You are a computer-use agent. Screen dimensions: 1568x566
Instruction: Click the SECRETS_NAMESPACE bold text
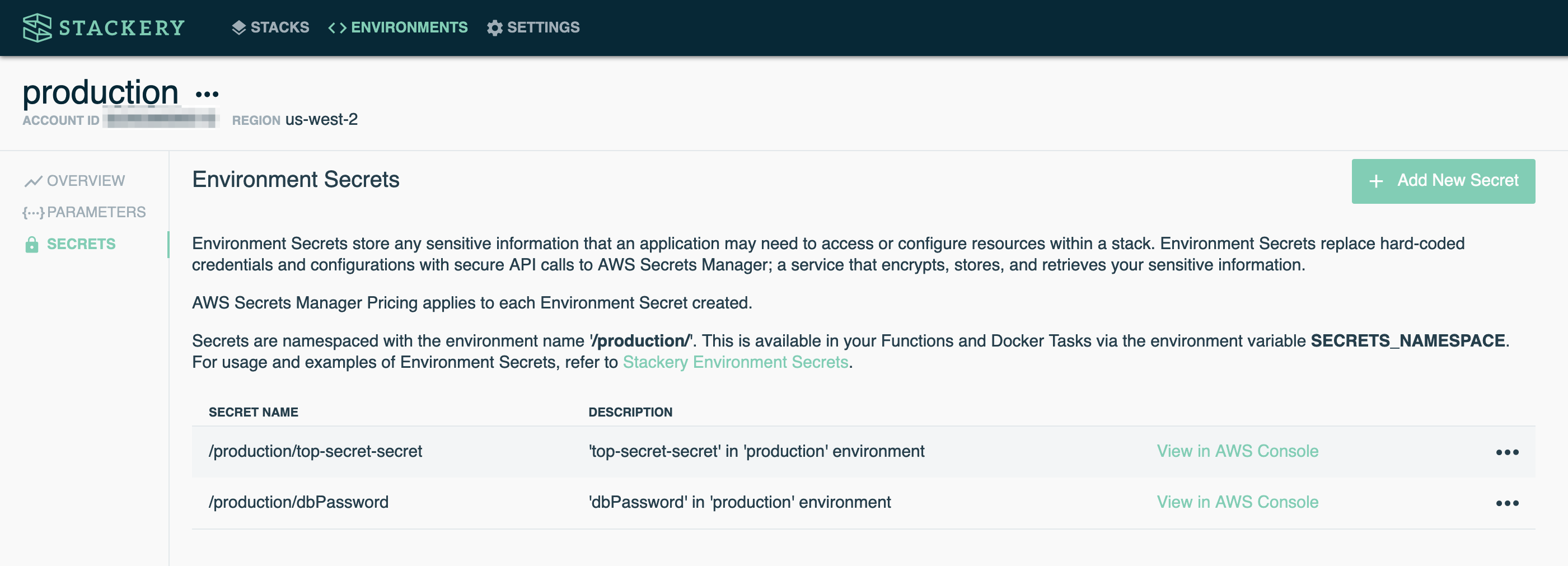tap(1408, 341)
